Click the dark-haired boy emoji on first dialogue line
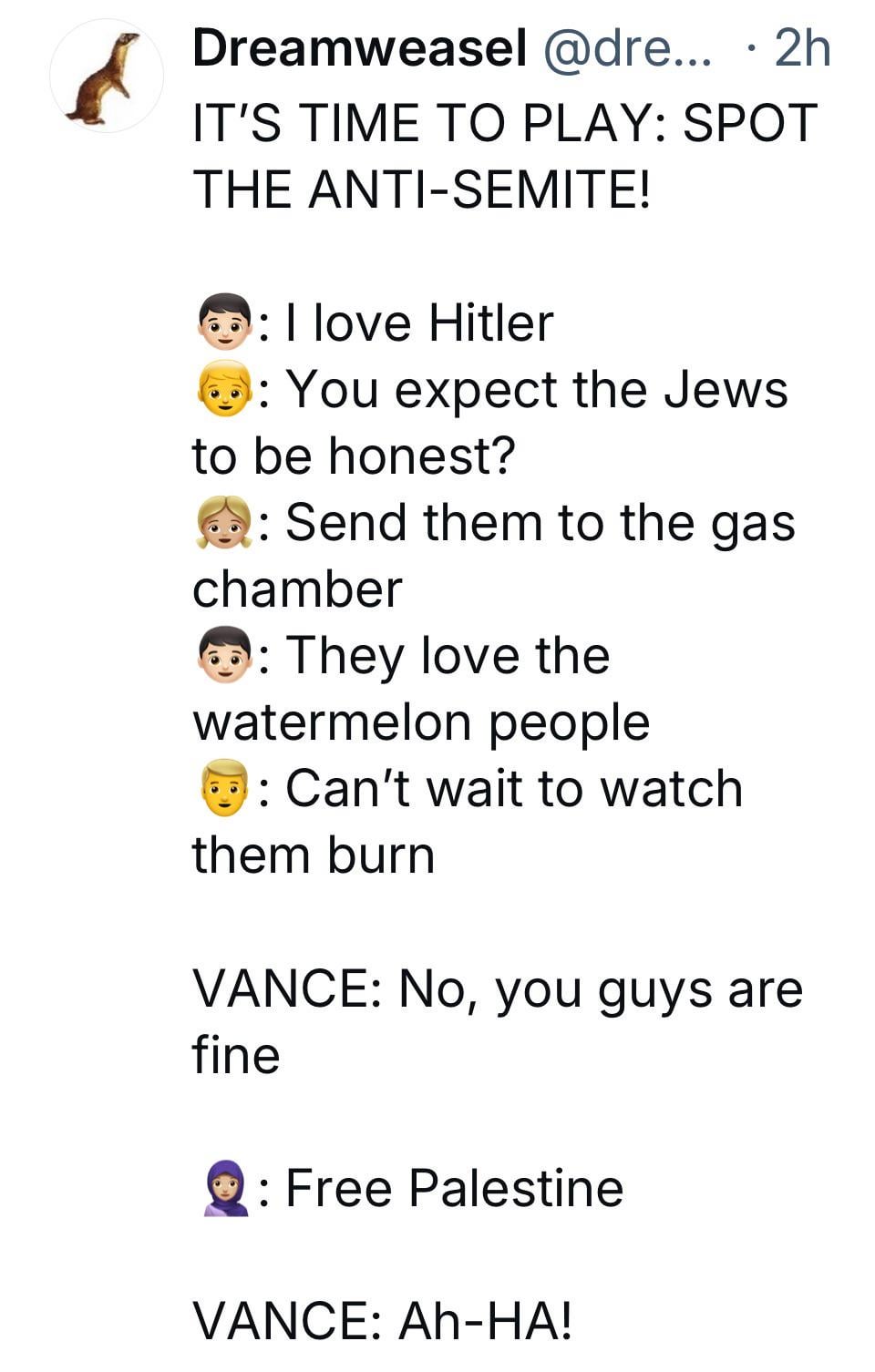875x1372 pixels. click(x=223, y=323)
